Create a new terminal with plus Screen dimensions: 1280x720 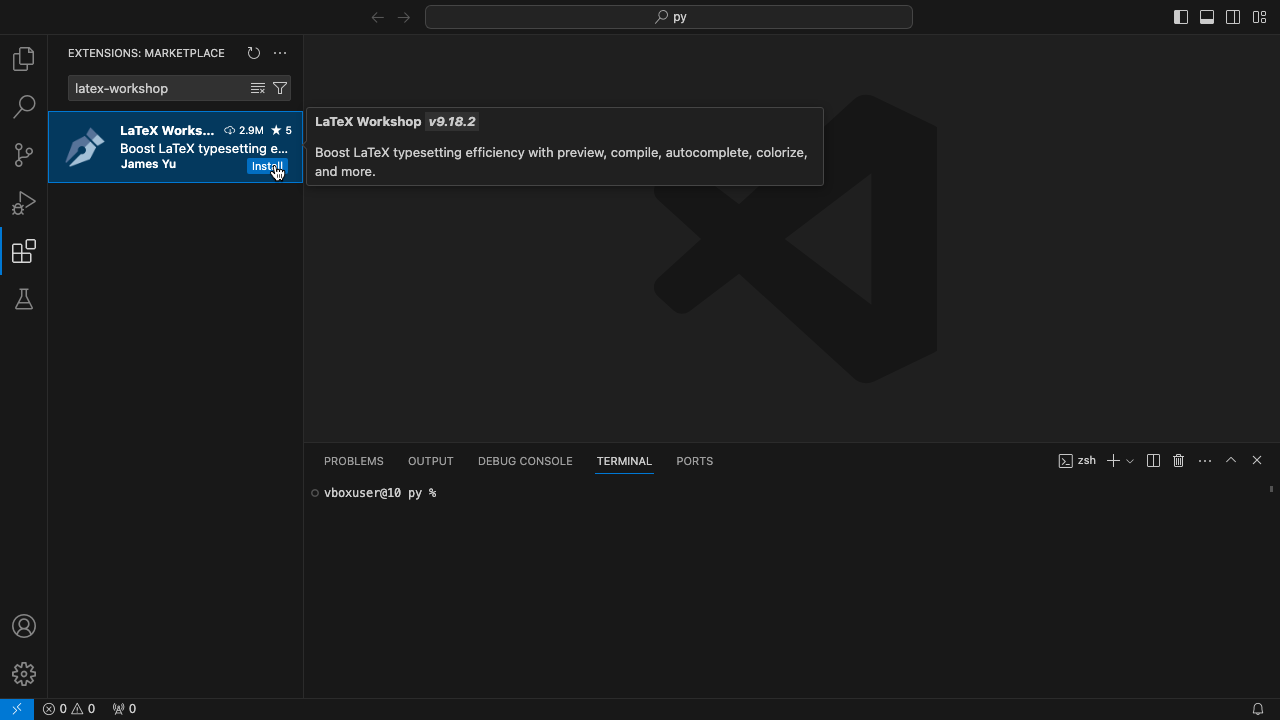coord(1113,461)
